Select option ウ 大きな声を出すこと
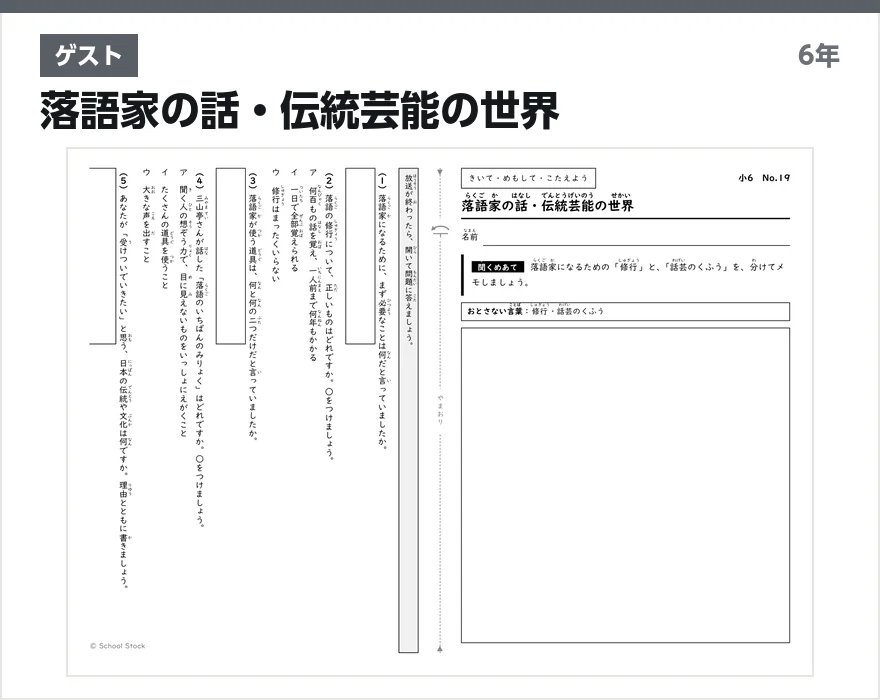The height and width of the screenshot is (700, 880). pos(146,215)
